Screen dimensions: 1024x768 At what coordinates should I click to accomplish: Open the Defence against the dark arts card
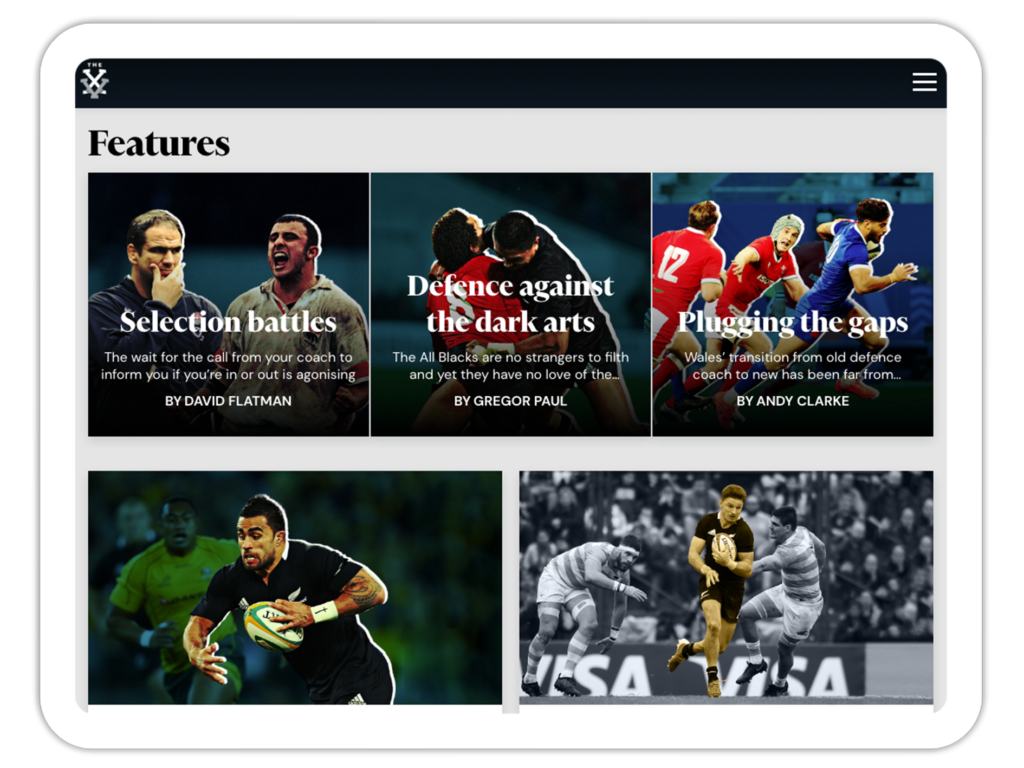pyautogui.click(x=511, y=304)
